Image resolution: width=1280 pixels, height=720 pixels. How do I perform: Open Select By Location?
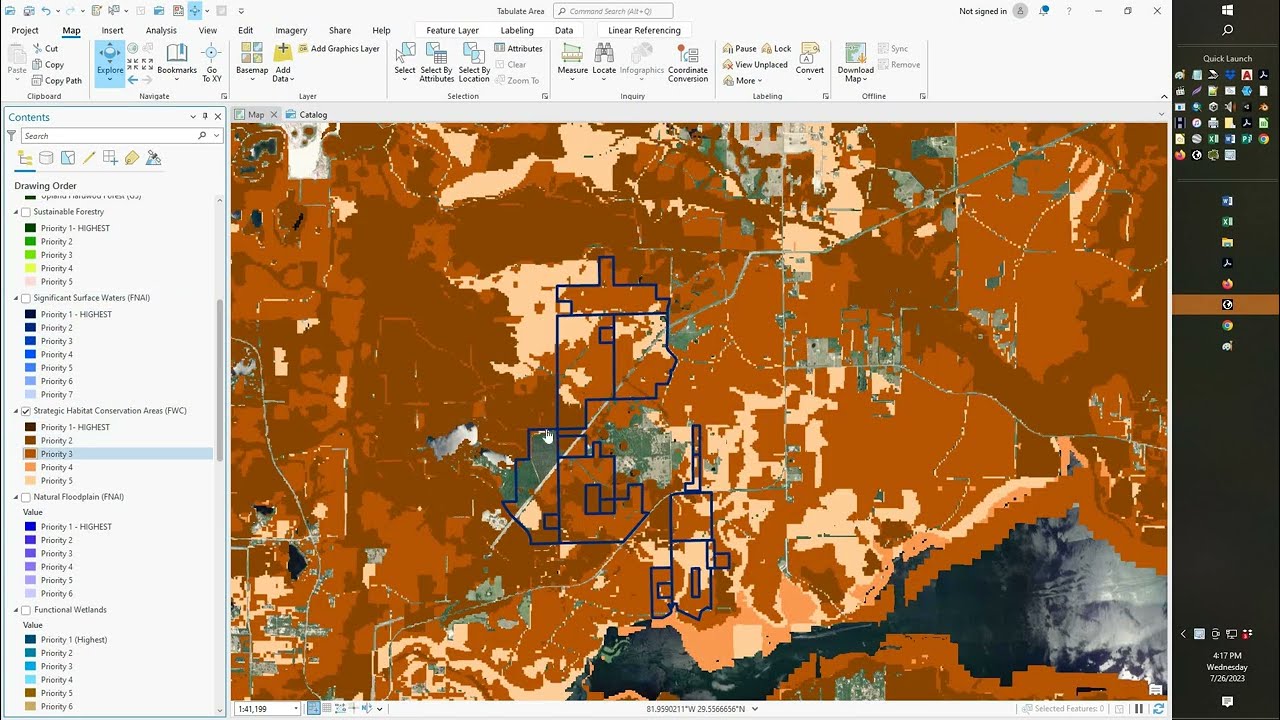(x=474, y=62)
